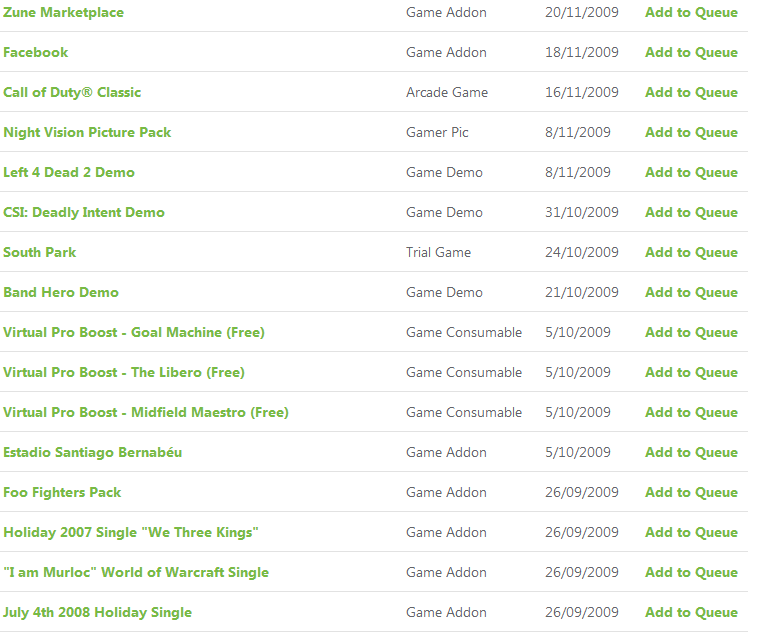This screenshot has height=632, width=774.
Task: Add Night Vision Picture Pack to queue
Action: pyautogui.click(x=691, y=132)
